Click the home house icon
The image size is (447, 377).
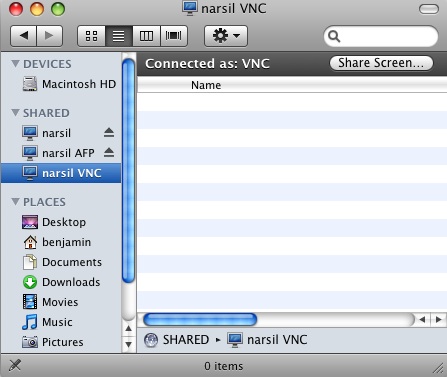pos(30,242)
